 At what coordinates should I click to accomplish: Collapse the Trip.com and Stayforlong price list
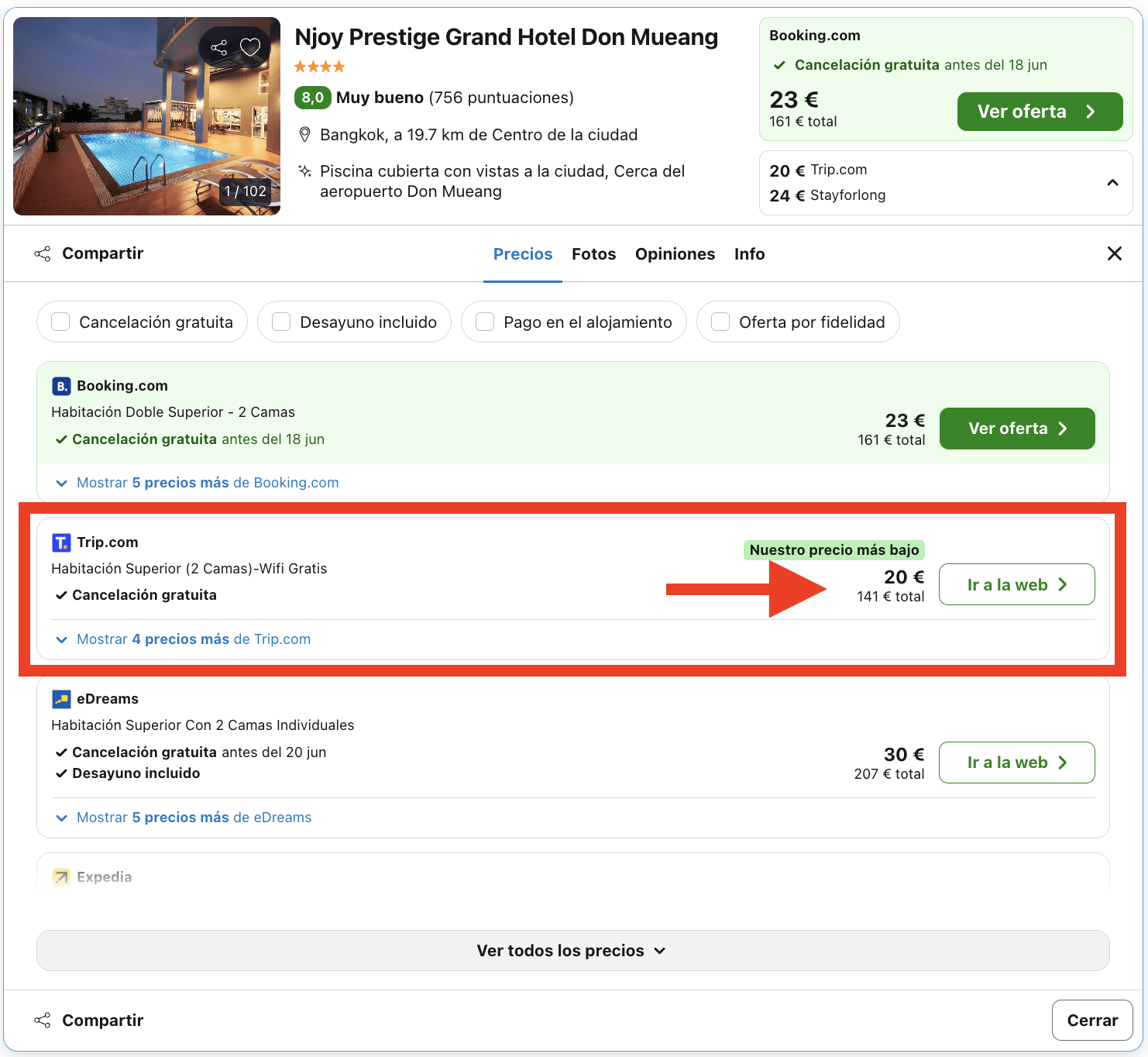[1112, 183]
